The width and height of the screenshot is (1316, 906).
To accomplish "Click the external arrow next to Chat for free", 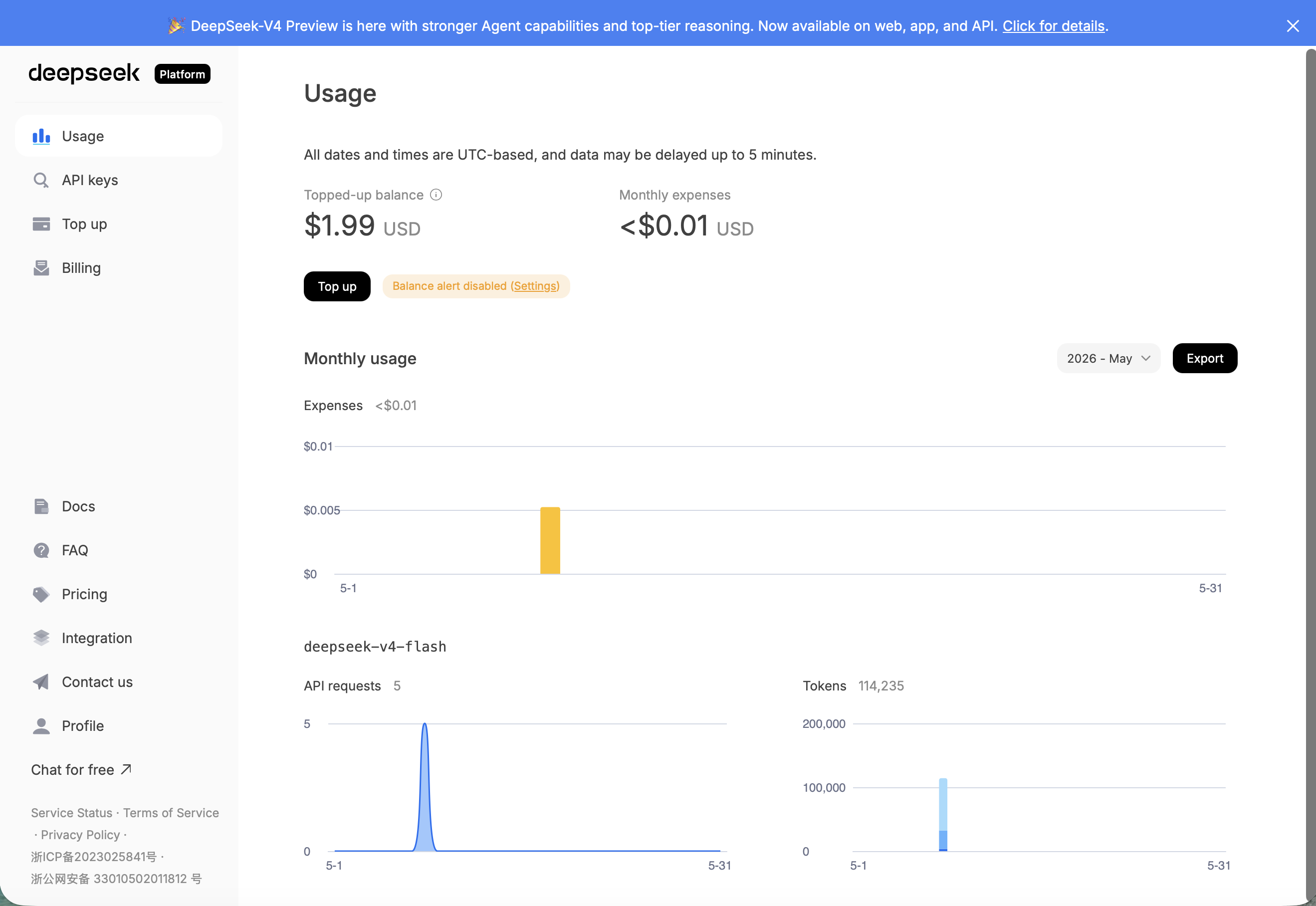I will [x=126, y=769].
